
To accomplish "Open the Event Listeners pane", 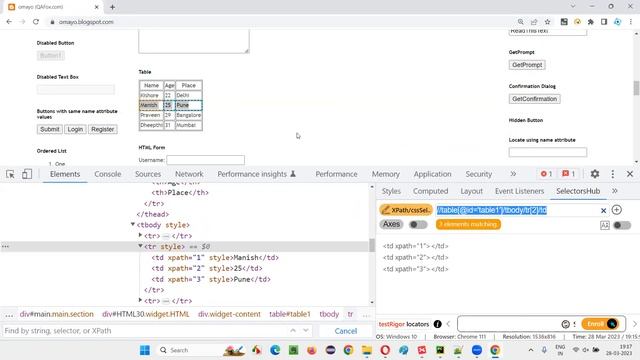I will coord(519,191).
